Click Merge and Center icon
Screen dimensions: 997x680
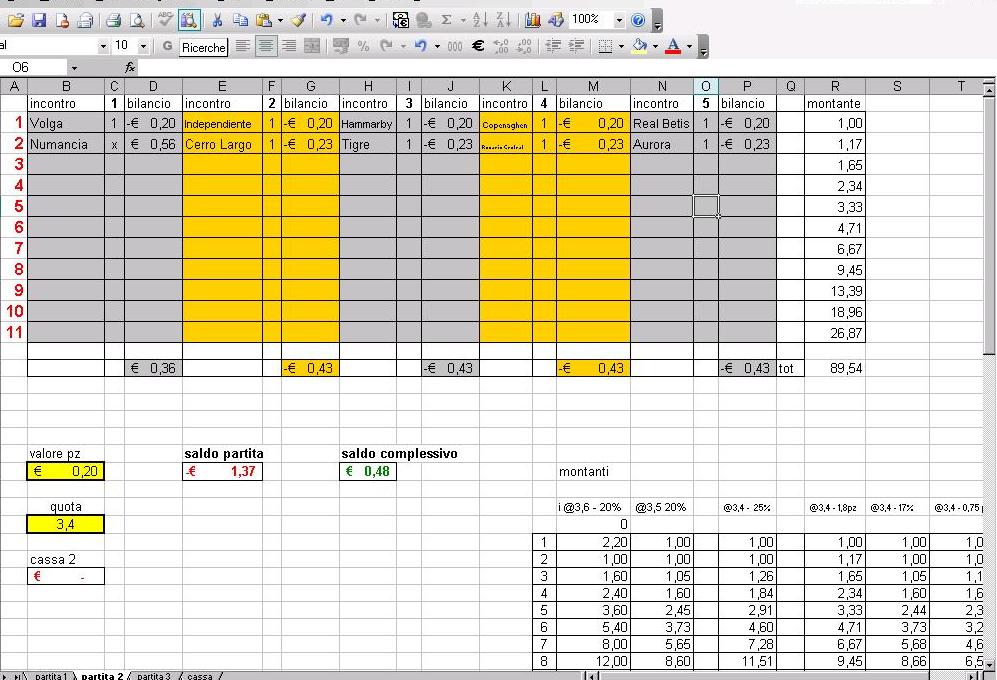click(312, 46)
